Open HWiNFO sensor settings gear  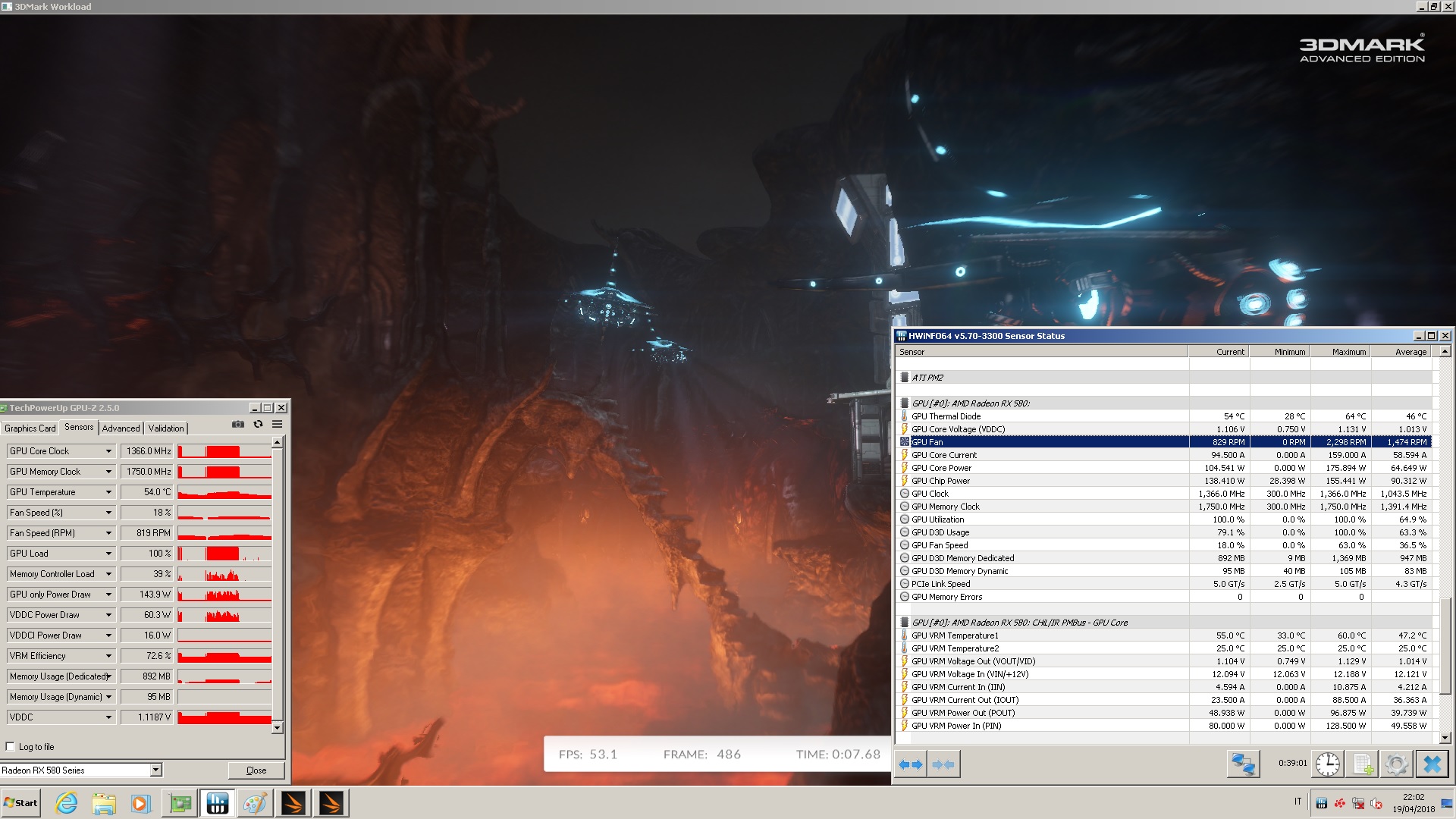tap(1397, 764)
